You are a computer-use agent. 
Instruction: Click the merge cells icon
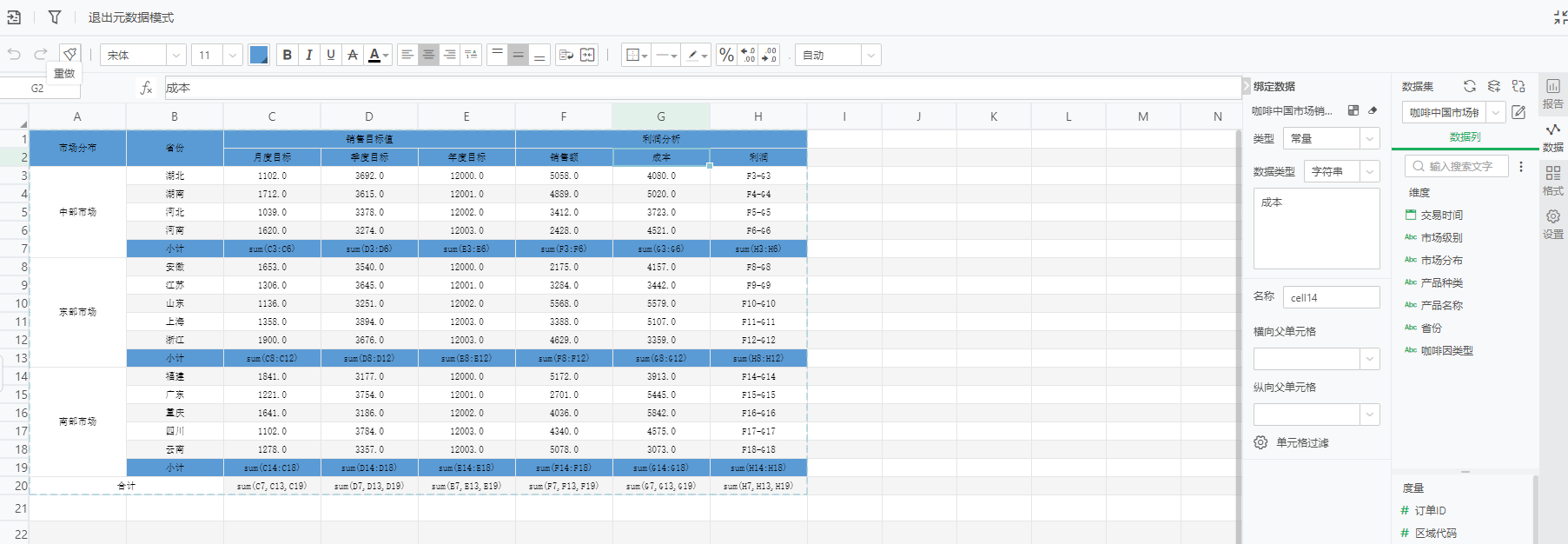588,55
